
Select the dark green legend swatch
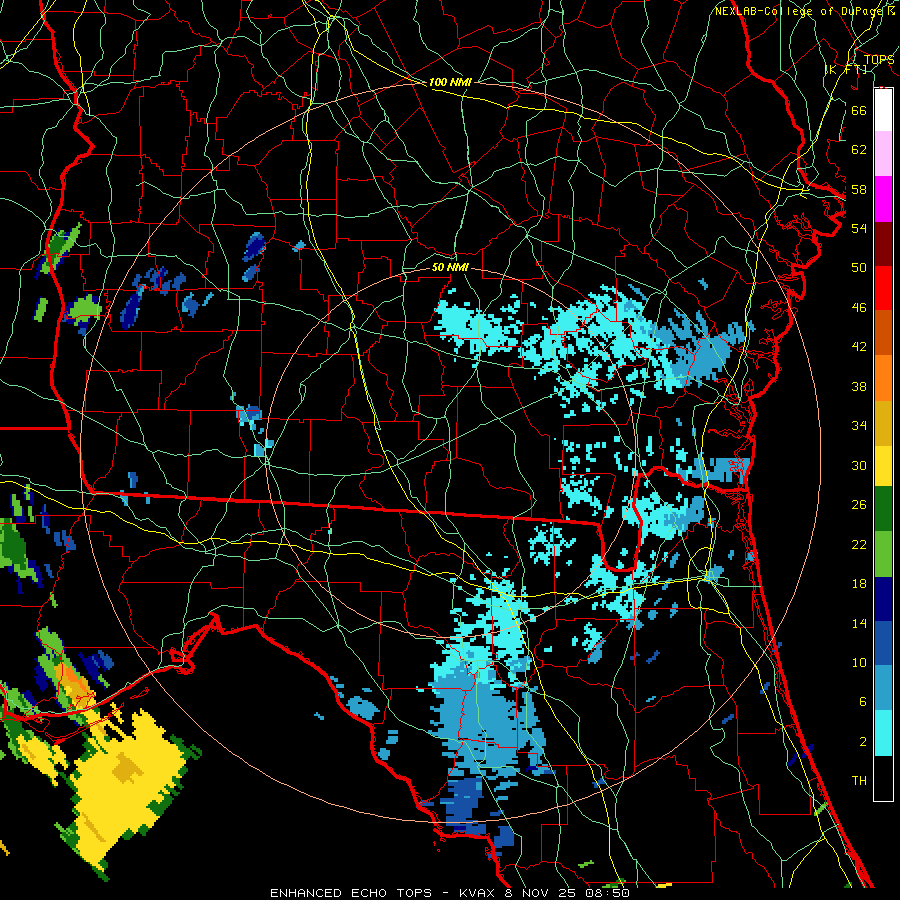tap(883, 509)
